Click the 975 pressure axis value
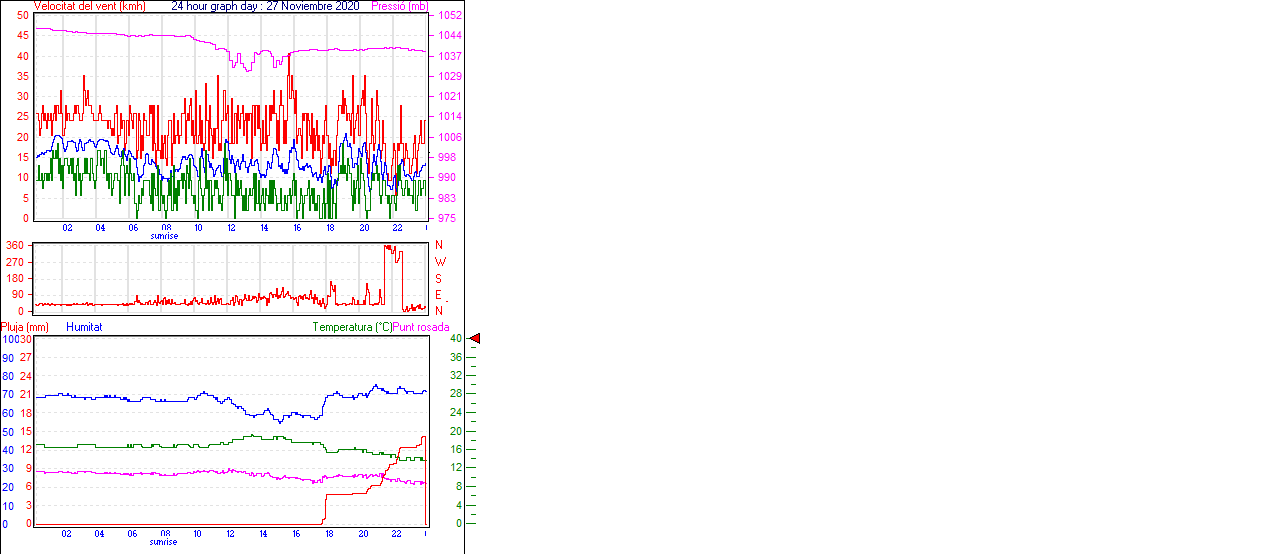Image resolution: width=1280 pixels, height=554 pixels. (x=445, y=218)
